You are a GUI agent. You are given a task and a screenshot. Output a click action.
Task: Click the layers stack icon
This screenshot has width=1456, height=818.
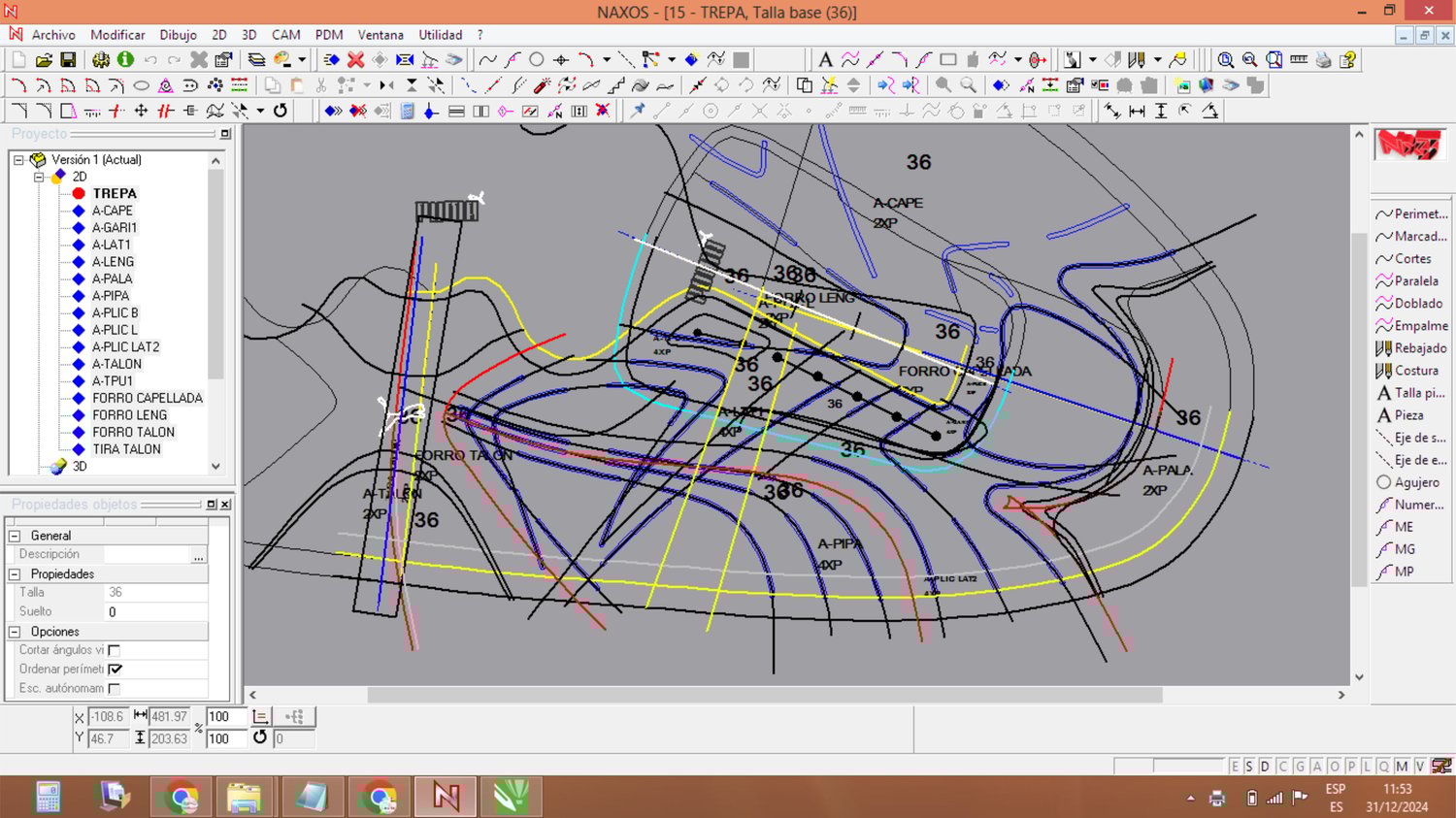point(256,60)
